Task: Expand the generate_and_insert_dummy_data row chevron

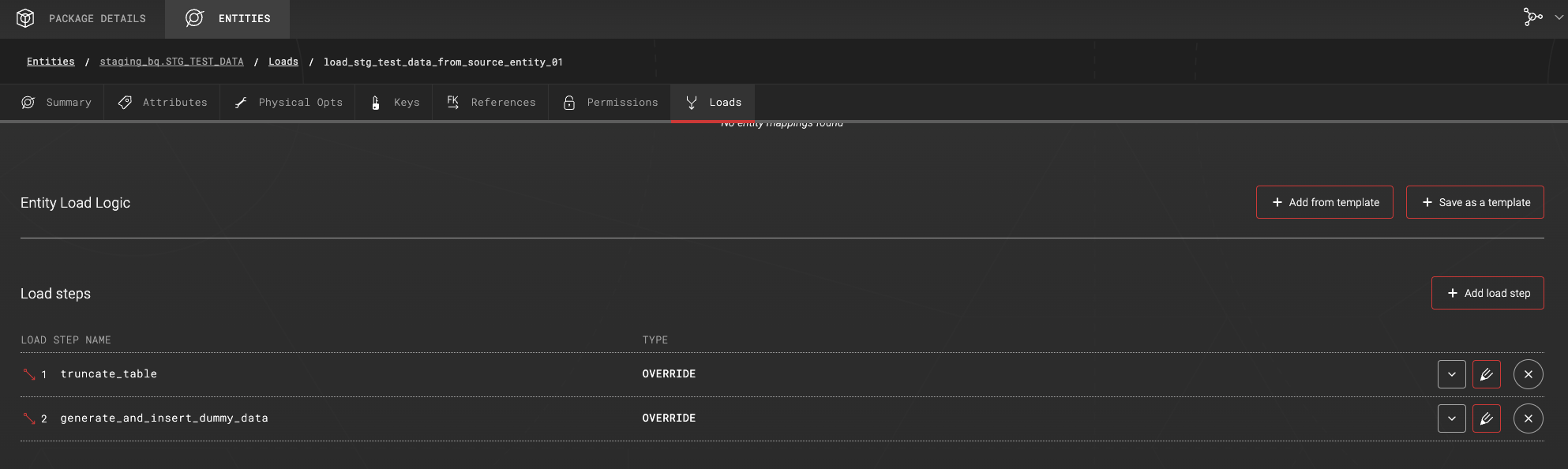Action: click(1451, 418)
